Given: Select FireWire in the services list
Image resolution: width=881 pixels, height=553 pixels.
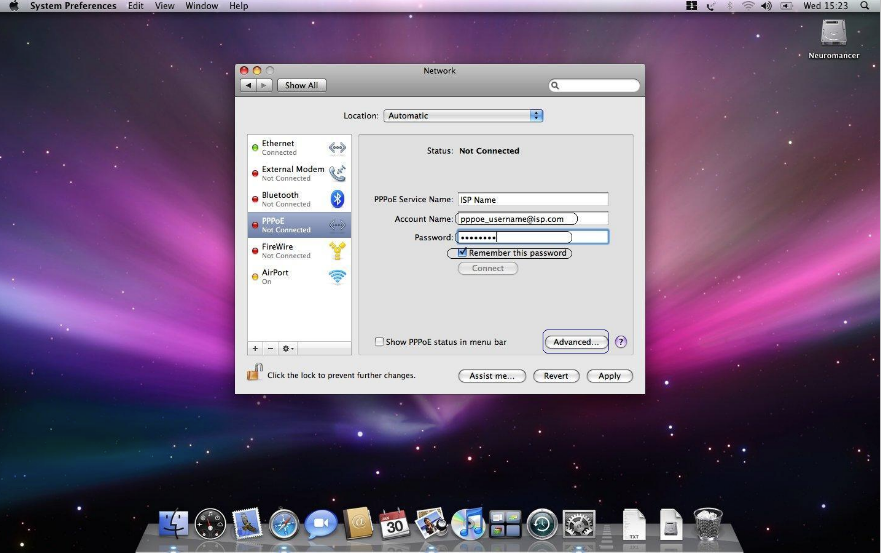Looking at the screenshot, I should 299,251.
